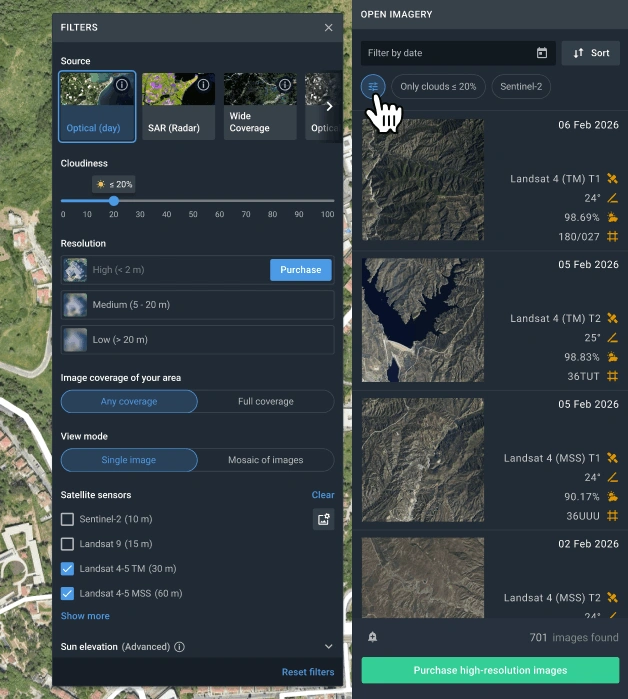Click satellite icon beside Landsat 4 (MSS) T2
Image resolution: width=628 pixels, height=699 pixels.
point(612,597)
